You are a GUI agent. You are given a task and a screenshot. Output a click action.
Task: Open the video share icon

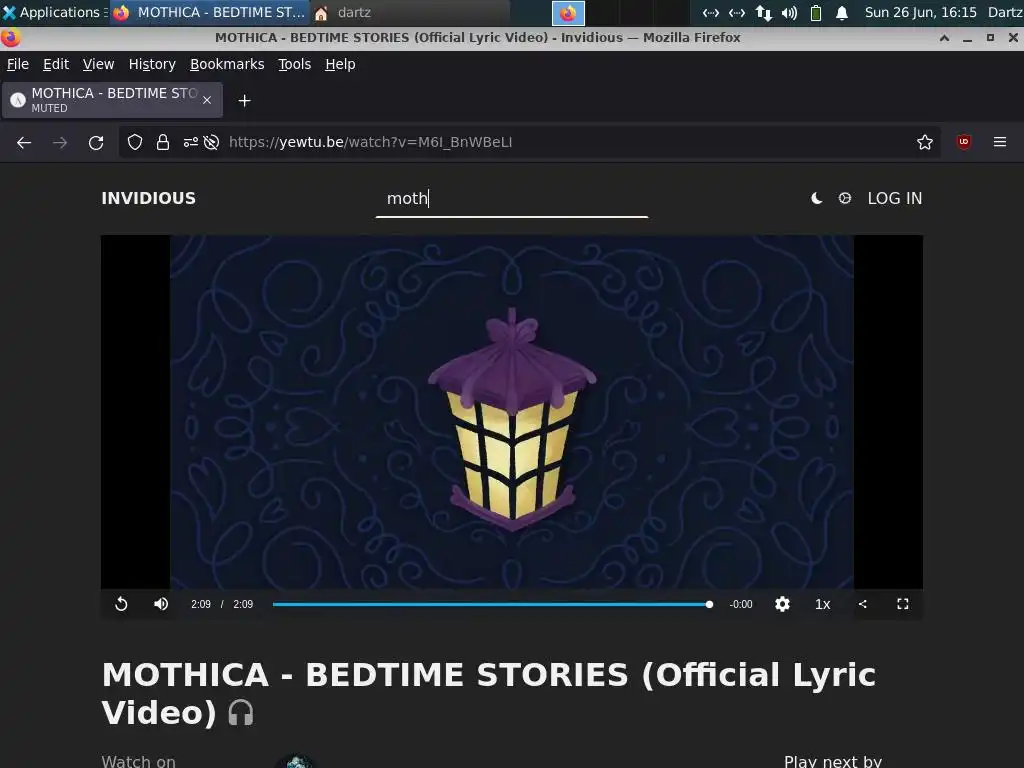click(x=863, y=604)
